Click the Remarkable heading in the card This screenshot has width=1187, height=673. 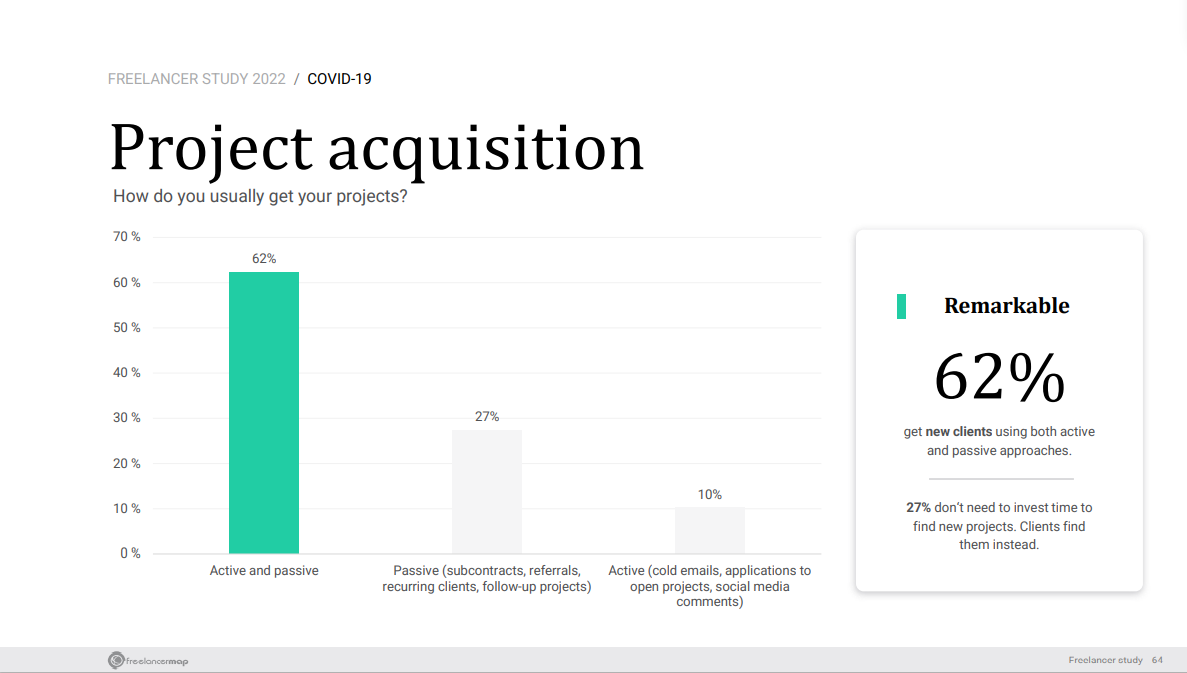tap(1006, 306)
